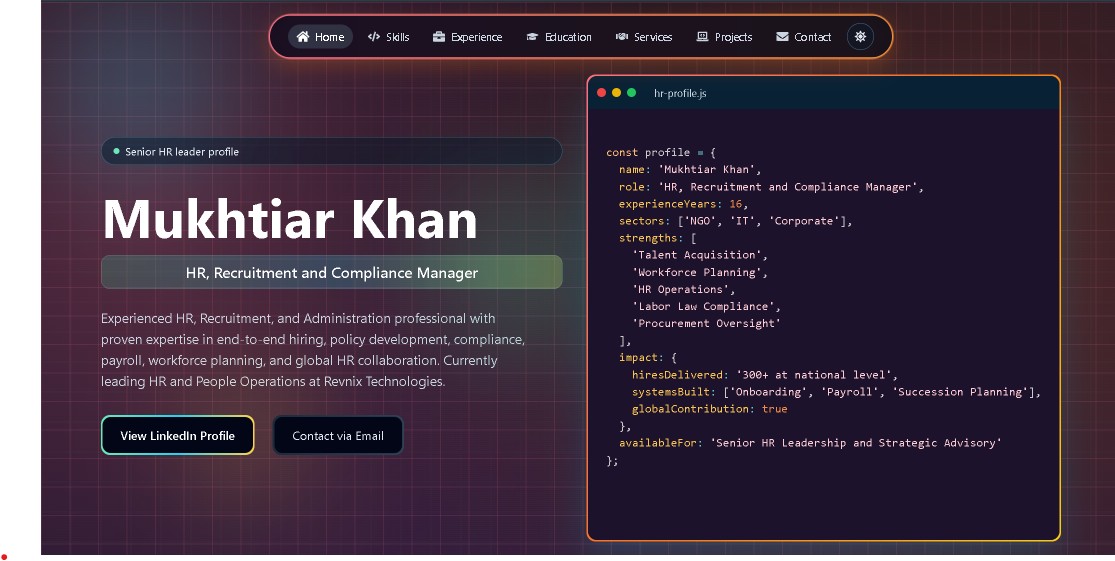1115x561 pixels.
Task: Click the hiresDelivered code line
Action: coord(764,375)
